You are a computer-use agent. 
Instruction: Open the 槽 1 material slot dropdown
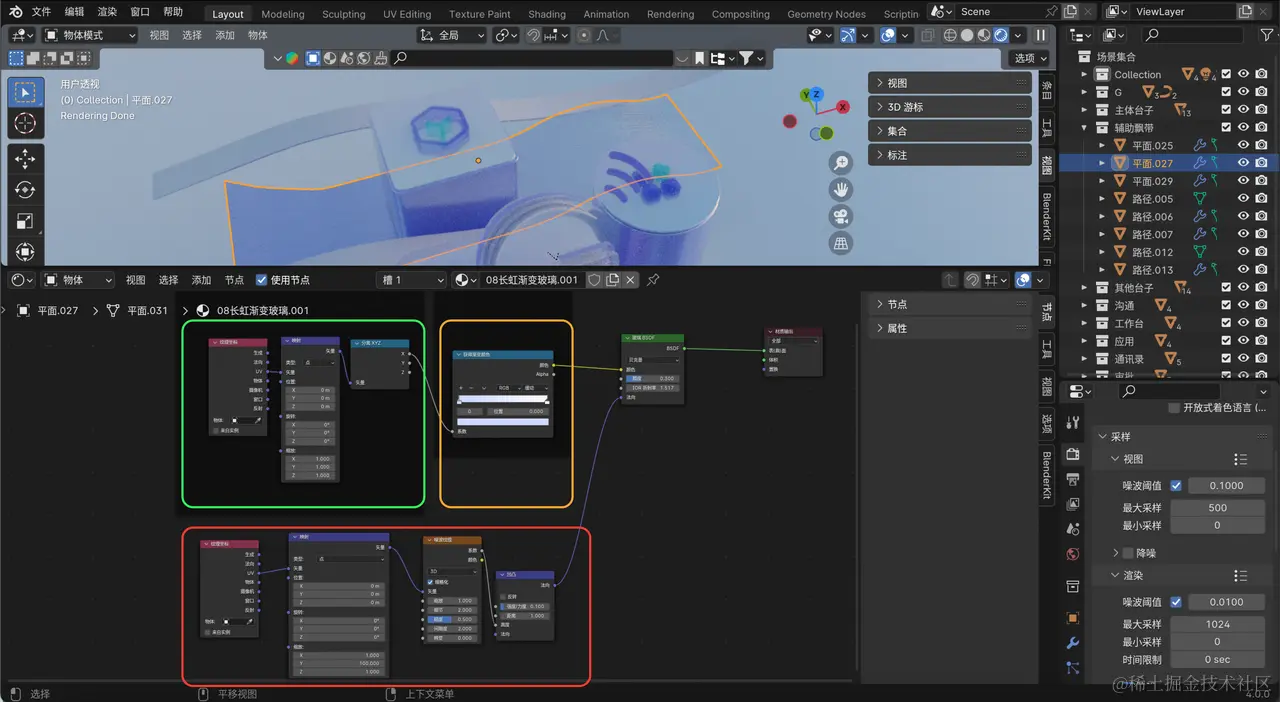(x=411, y=280)
